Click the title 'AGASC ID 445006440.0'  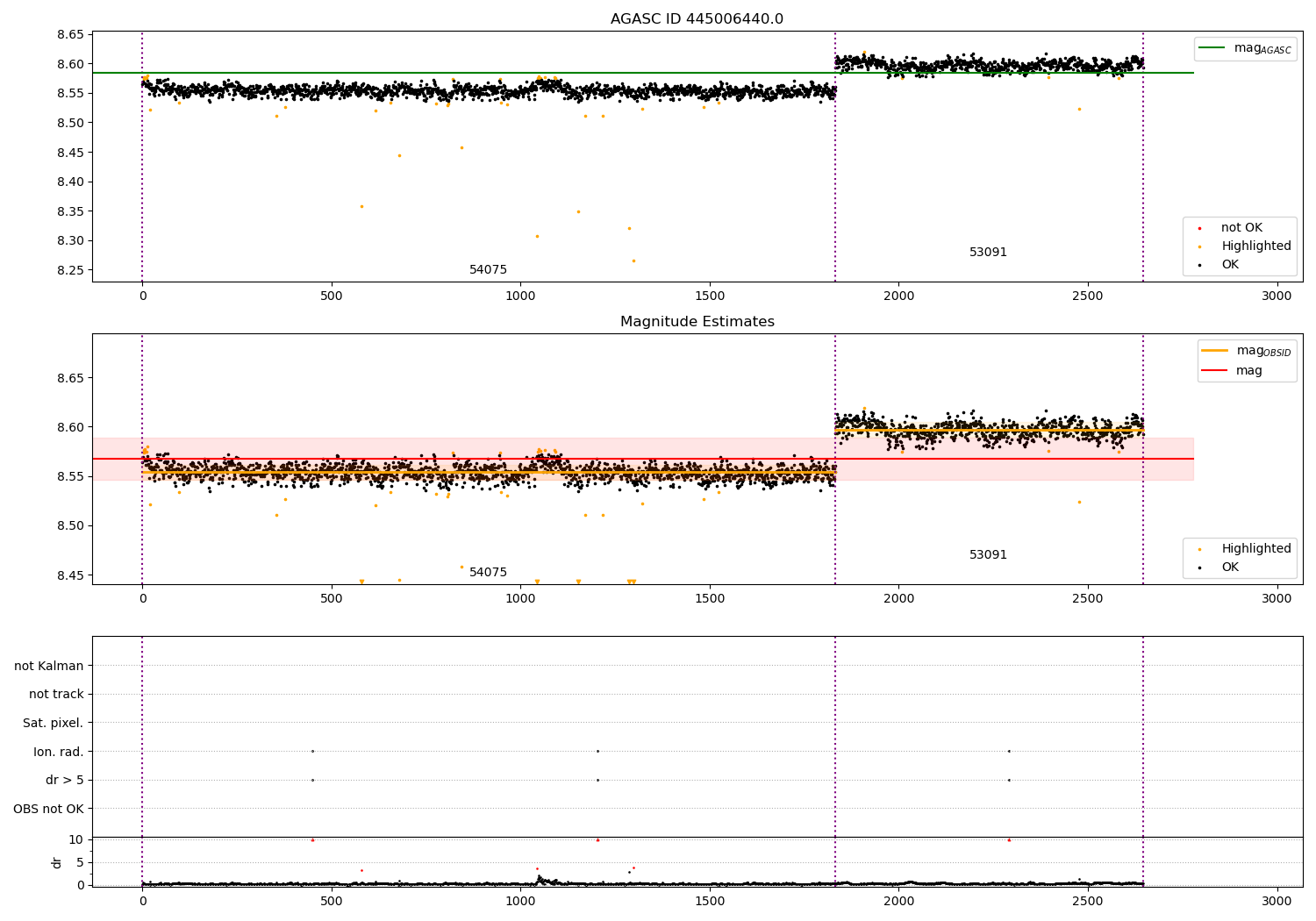coord(697,19)
